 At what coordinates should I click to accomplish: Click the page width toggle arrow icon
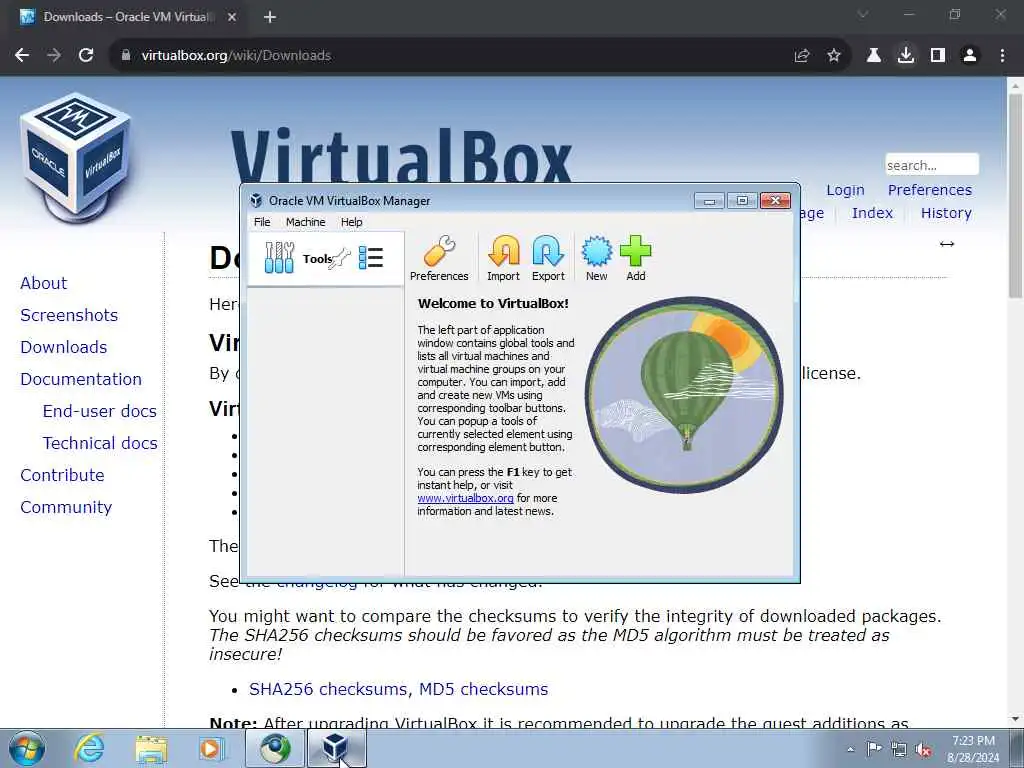(x=947, y=244)
